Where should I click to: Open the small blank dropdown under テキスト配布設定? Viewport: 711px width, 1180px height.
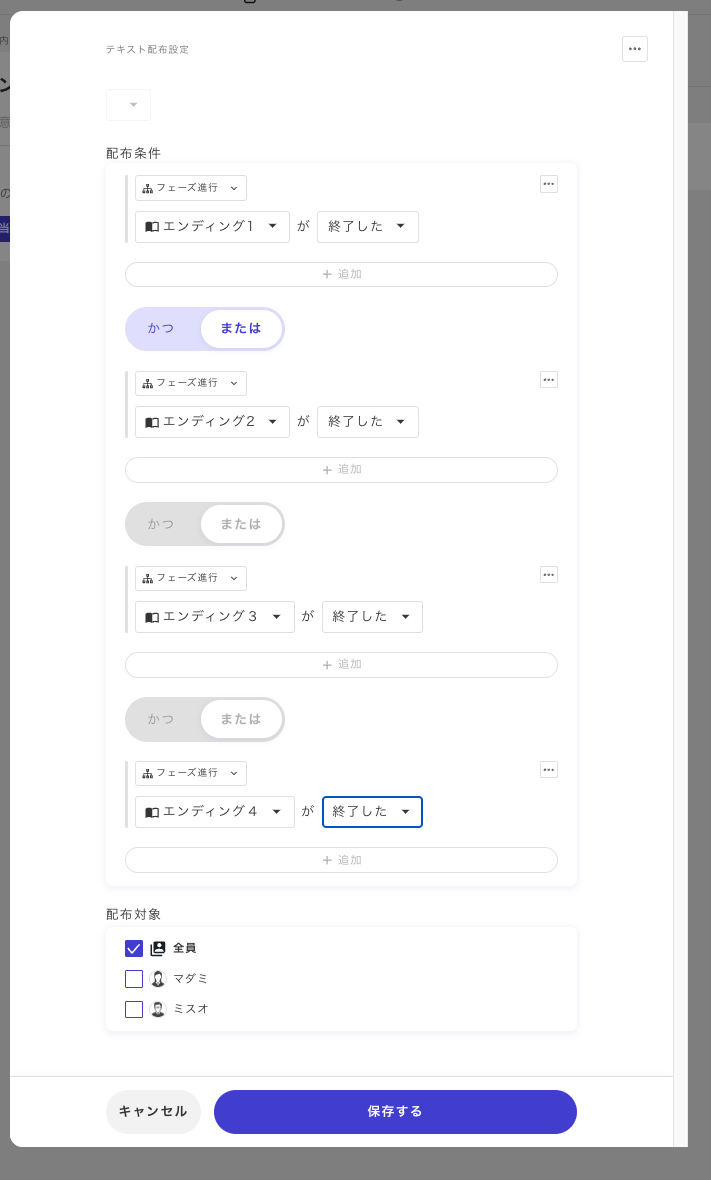click(x=129, y=105)
